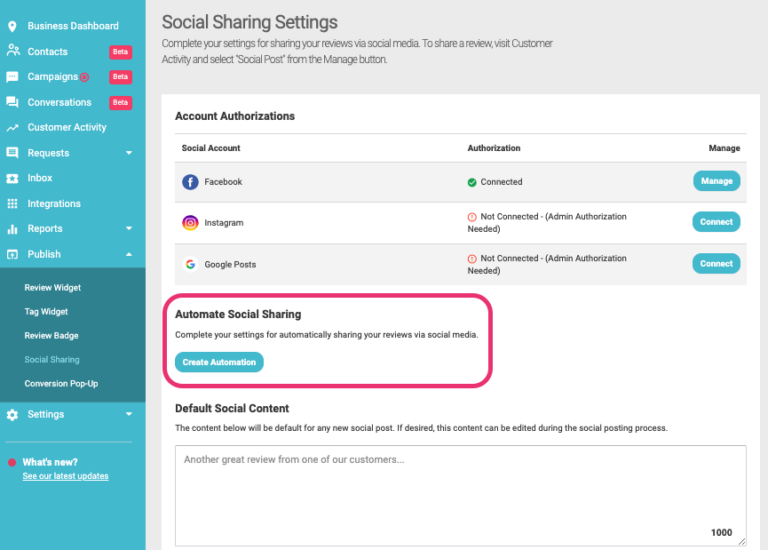The height and width of the screenshot is (550, 768).
Task: Click the Facebook logo icon in table
Action: [x=190, y=182]
